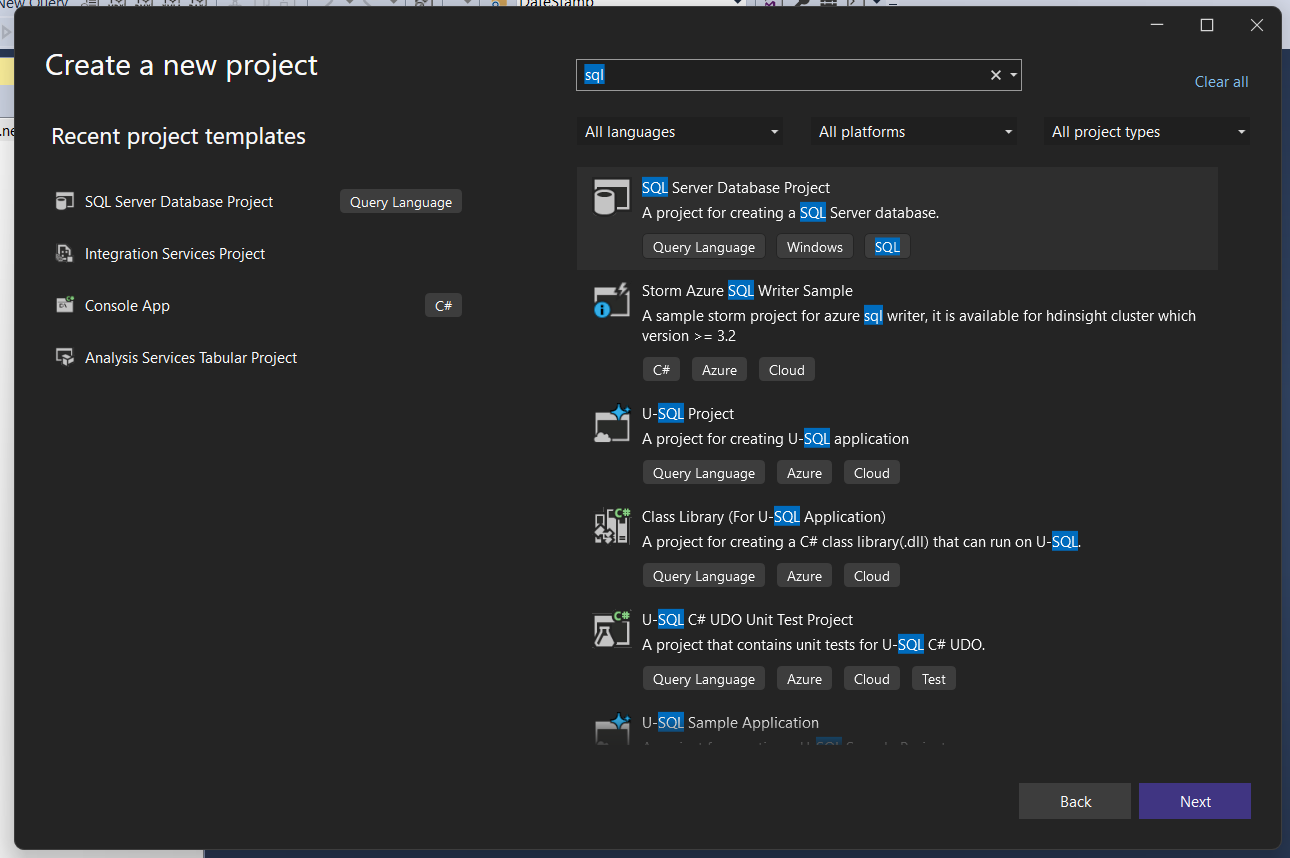The image size is (1290, 858).
Task: Click the Cloud tag under Storm Azure SQL Writer Sample
Action: (x=787, y=370)
